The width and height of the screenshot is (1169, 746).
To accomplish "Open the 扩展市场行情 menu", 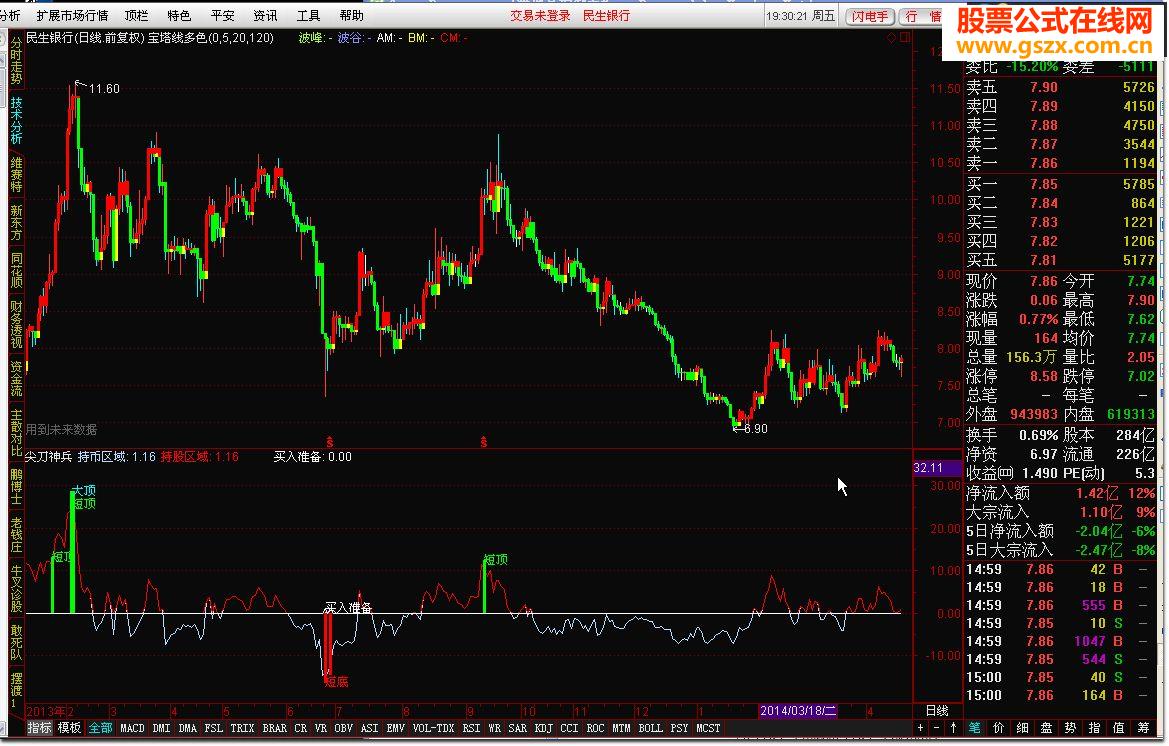I will coord(72,15).
